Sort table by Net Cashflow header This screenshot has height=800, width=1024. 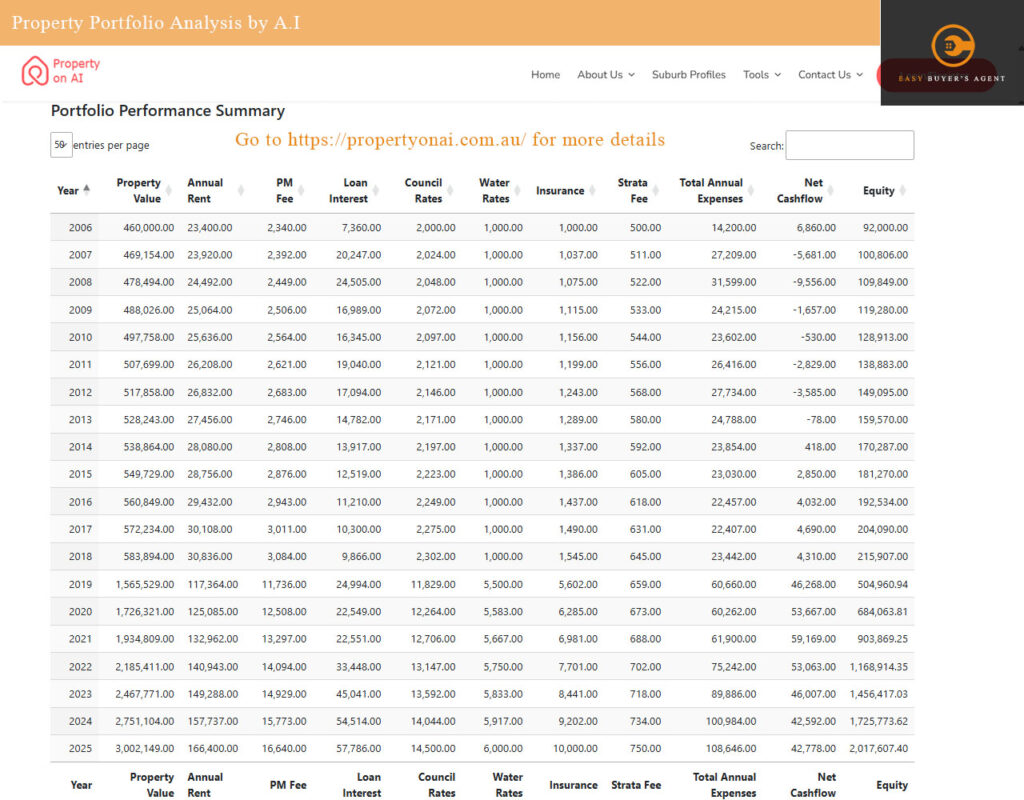pos(799,191)
